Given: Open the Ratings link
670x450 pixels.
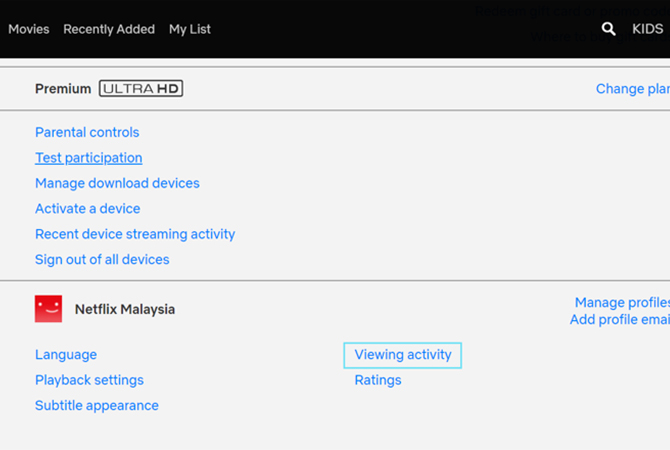Looking at the screenshot, I should tap(378, 380).
